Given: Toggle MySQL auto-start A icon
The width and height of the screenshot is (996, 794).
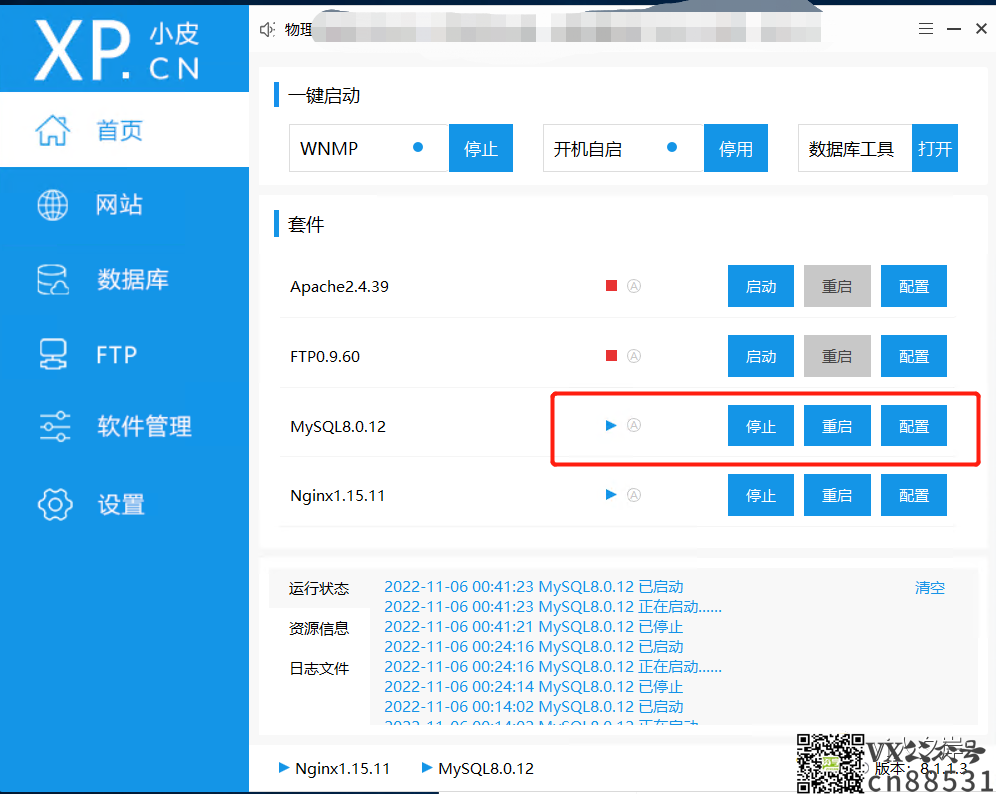Looking at the screenshot, I should coord(634,425).
